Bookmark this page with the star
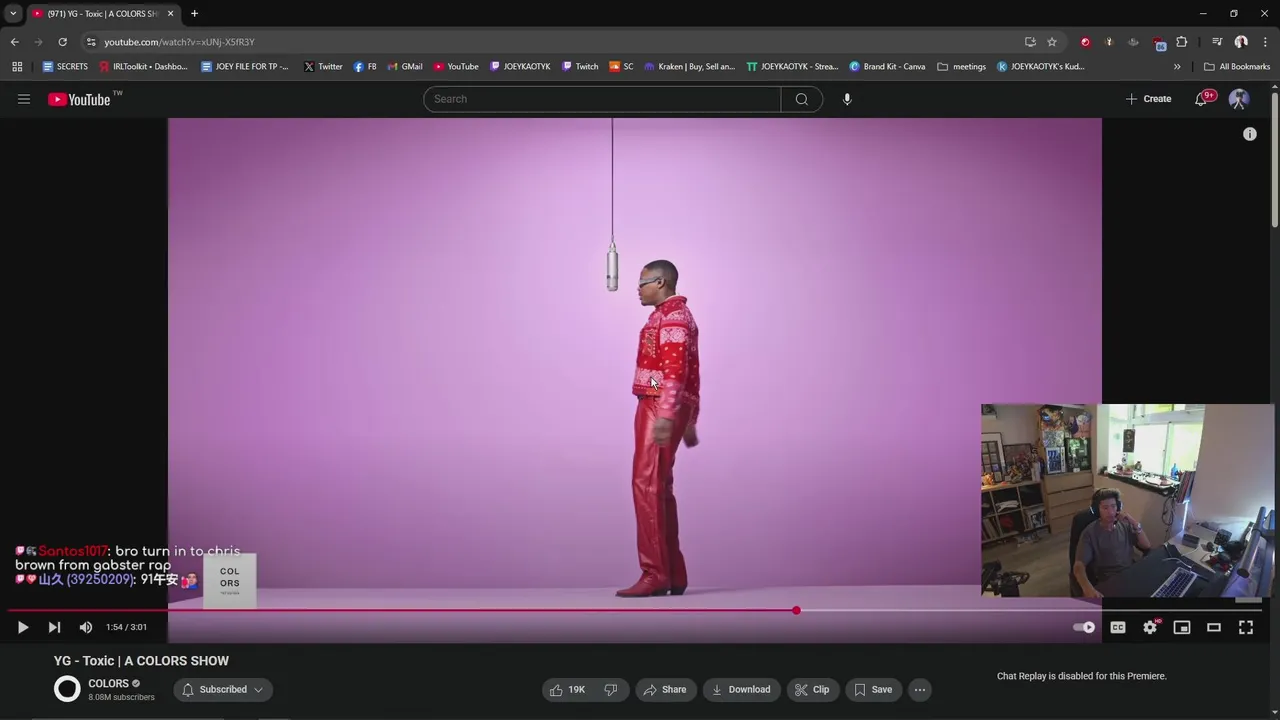 [x=1052, y=42]
